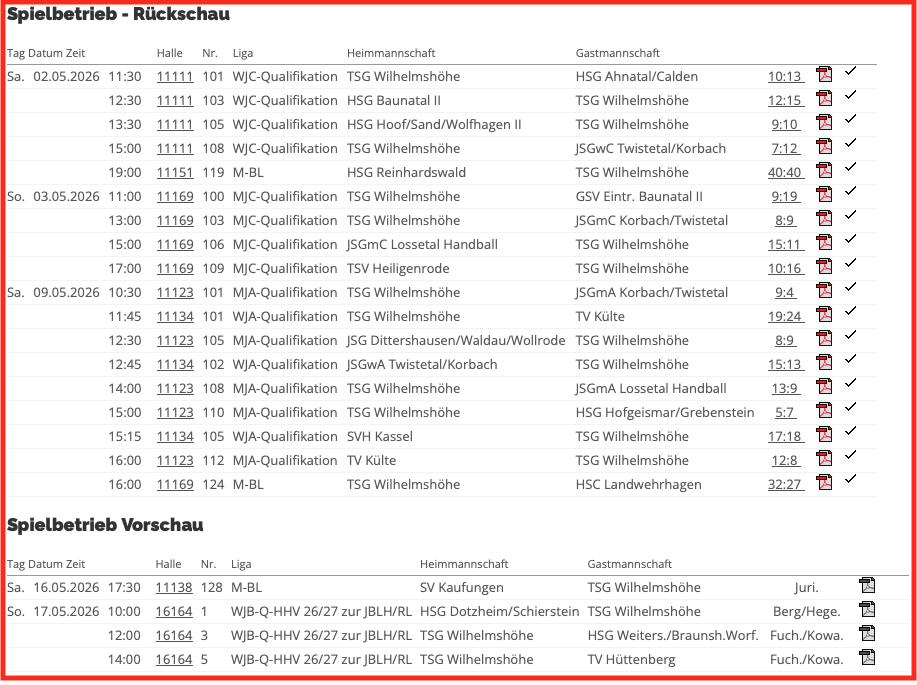The image size is (917, 685).
Task: Open PDF icon for HSG Reinhardswald M-BL game
Action: 825,170
